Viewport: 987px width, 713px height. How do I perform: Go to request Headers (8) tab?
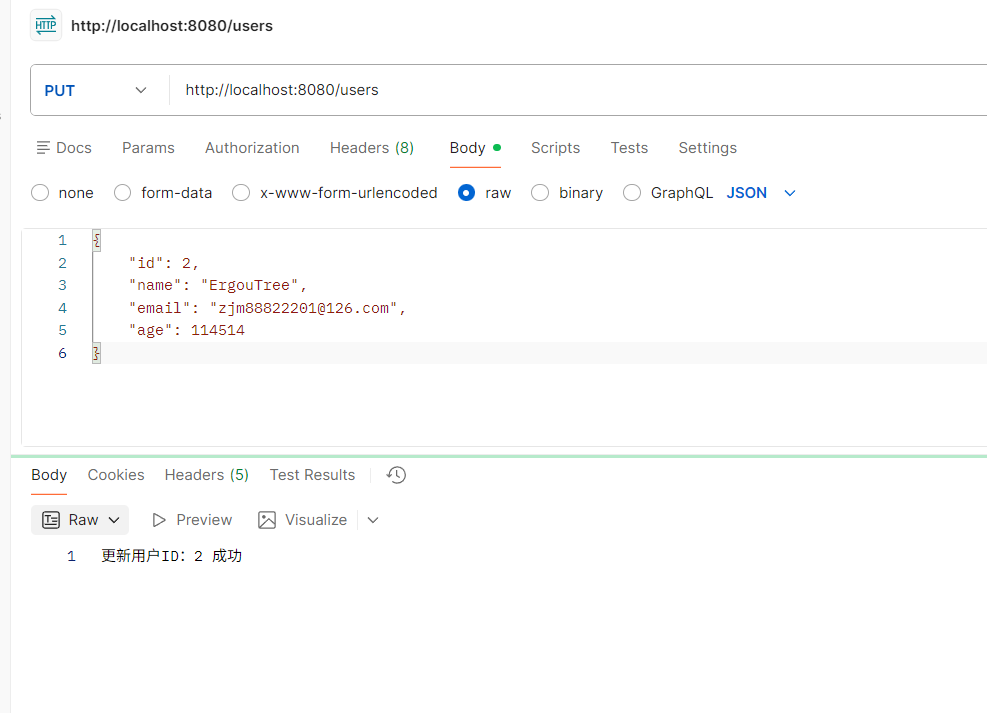point(371,148)
